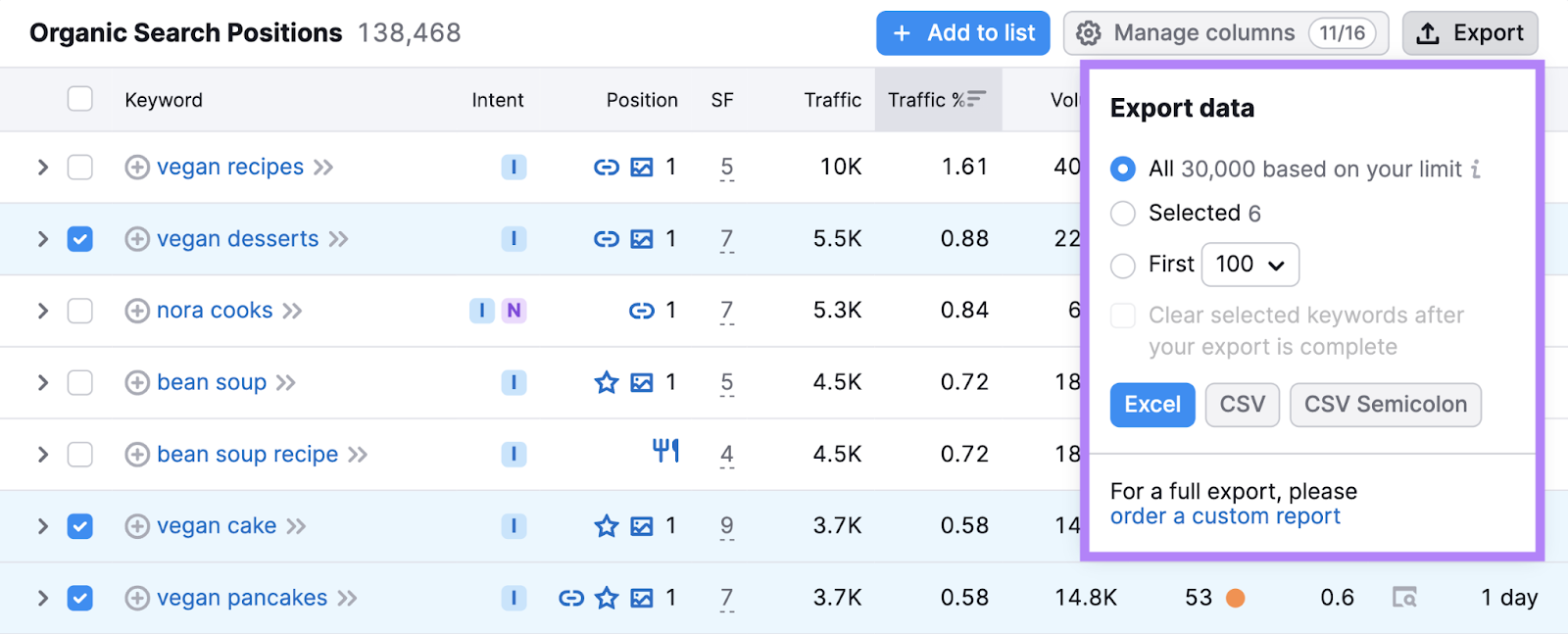Expand the bean soup row details
Screen dimensions: 1568x634
(42, 382)
